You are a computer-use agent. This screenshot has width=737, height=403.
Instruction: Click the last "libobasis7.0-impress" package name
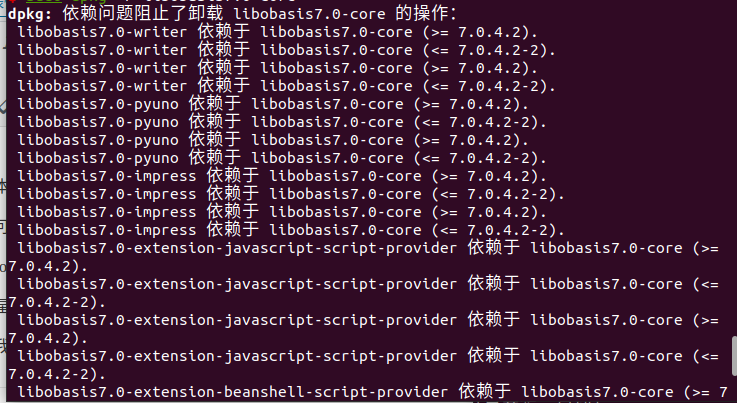107,230
